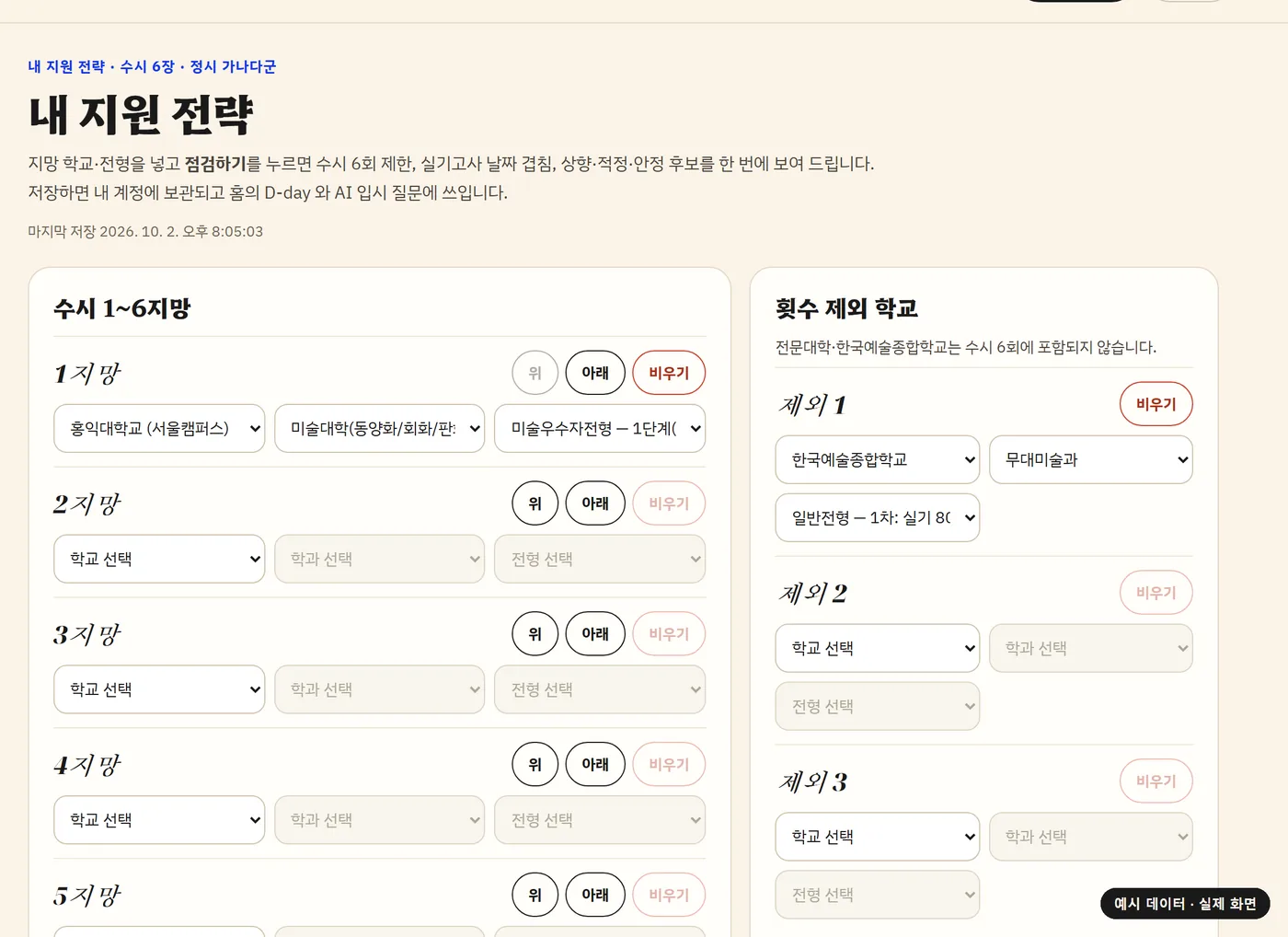Move 4지망 down with 아래 button
Image resolution: width=1288 pixels, height=937 pixels.
pyautogui.click(x=595, y=765)
